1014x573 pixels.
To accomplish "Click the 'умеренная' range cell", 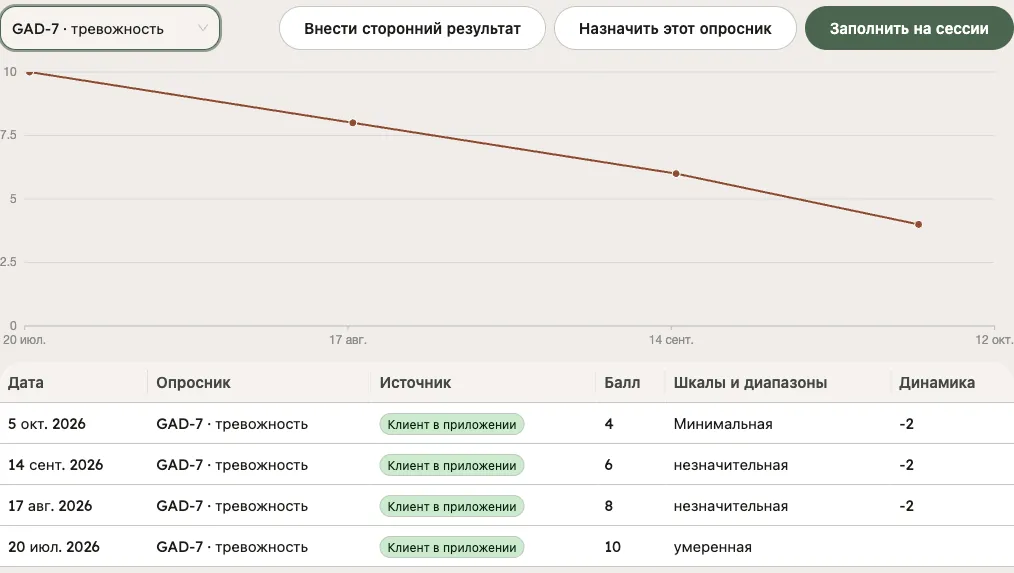I will (713, 547).
